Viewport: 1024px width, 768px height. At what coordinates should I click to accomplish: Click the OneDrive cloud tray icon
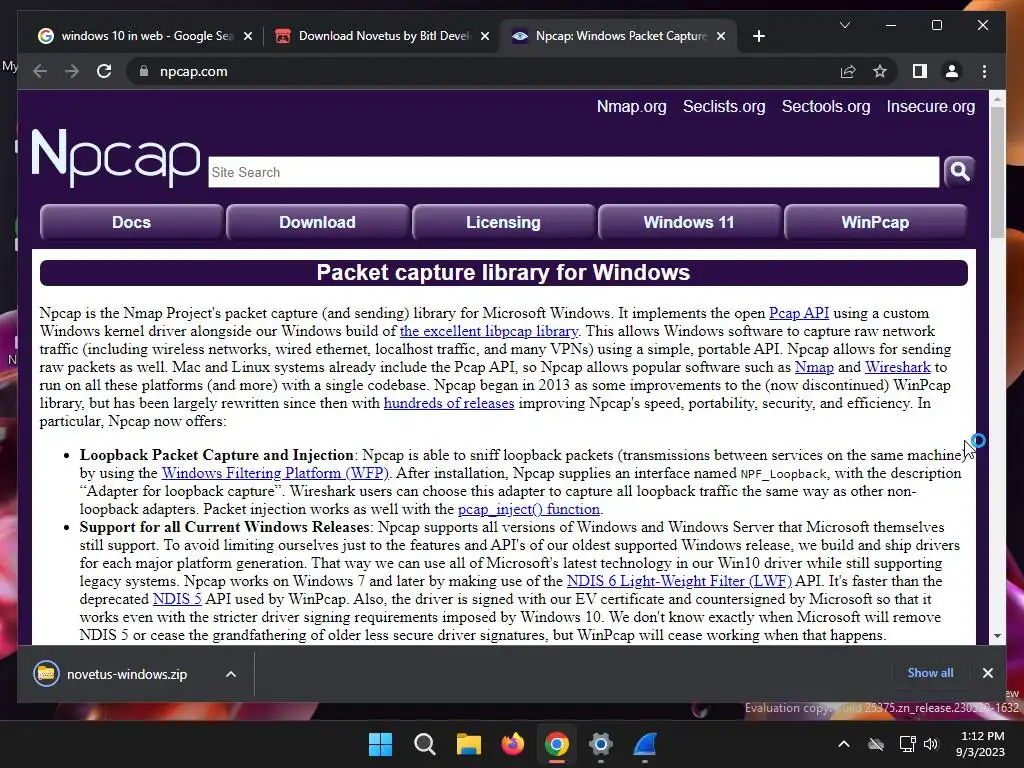coord(876,744)
